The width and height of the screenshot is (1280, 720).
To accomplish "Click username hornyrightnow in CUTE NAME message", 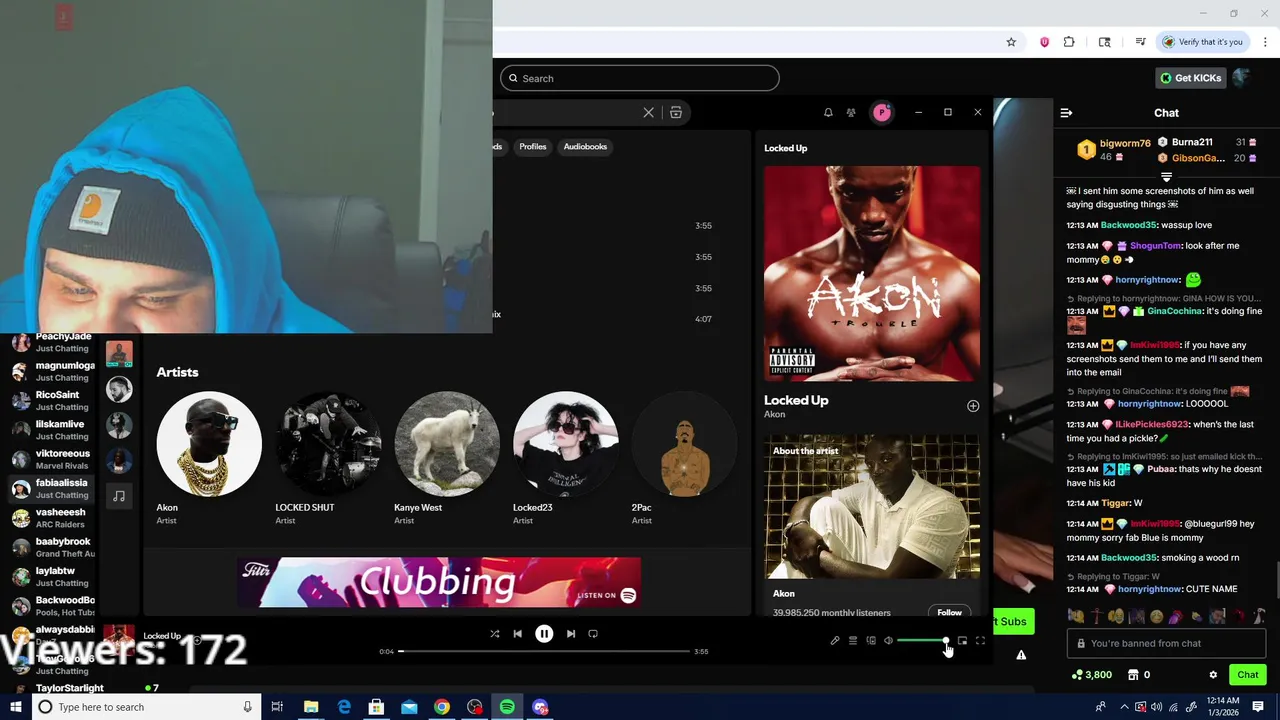I will click(1148, 590).
